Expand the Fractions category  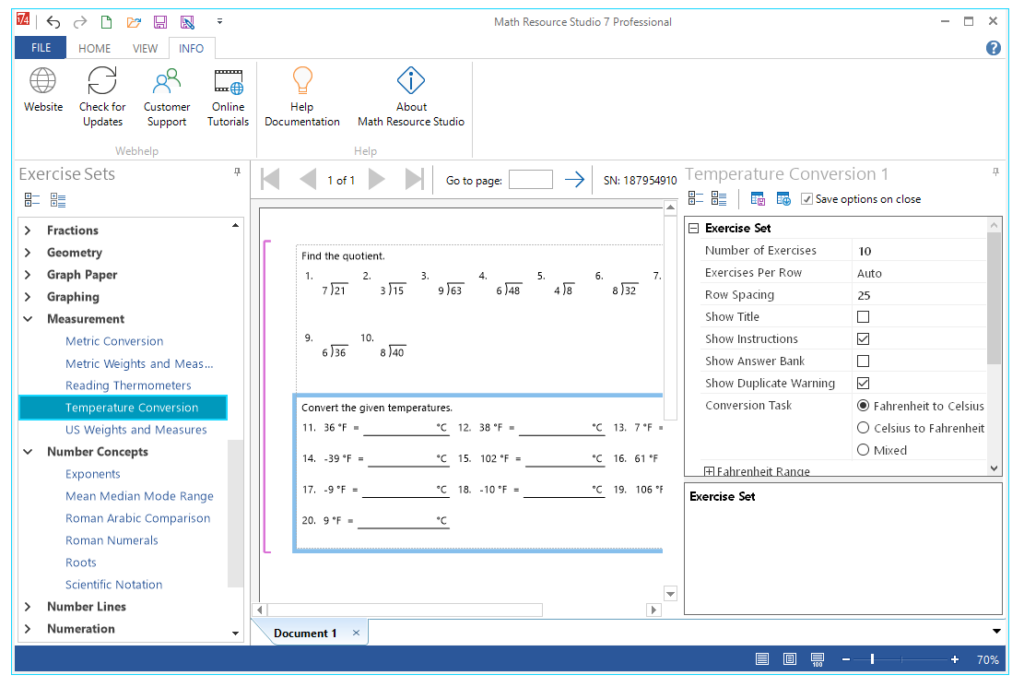pos(27,231)
